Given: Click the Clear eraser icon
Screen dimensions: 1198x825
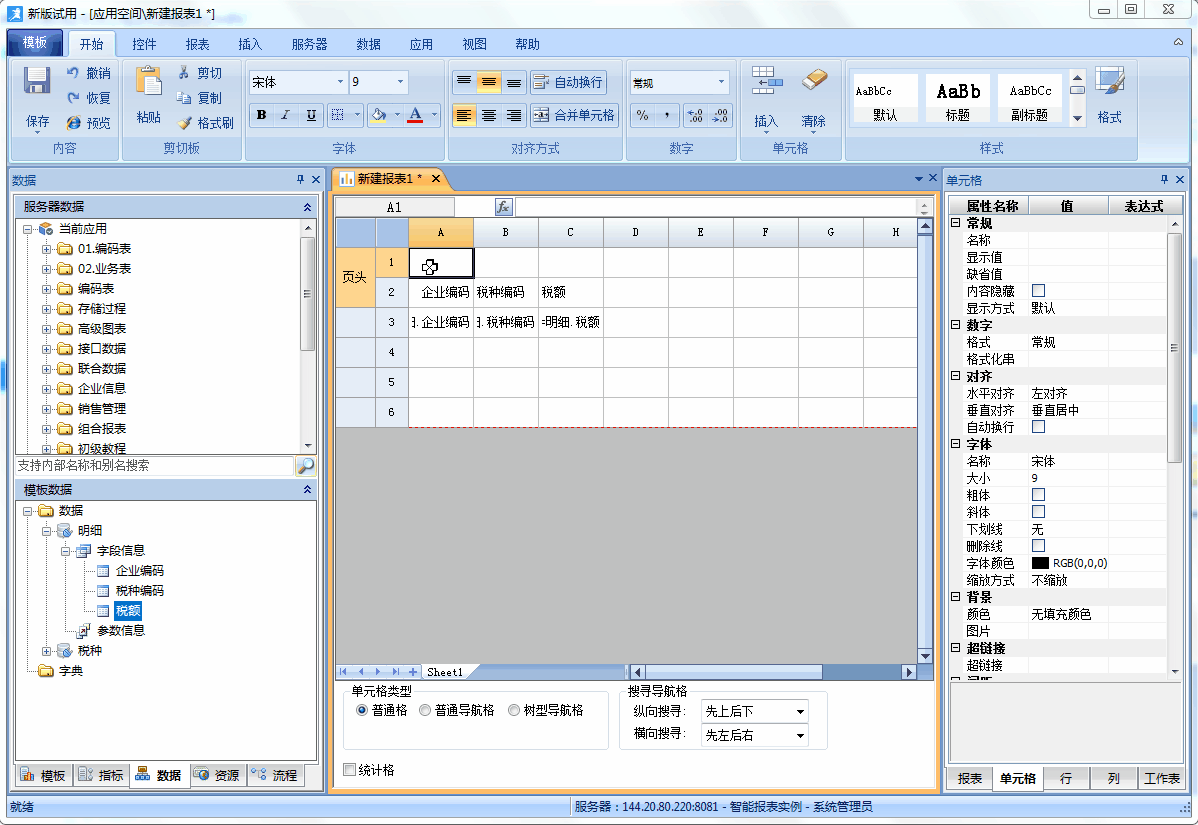Looking at the screenshot, I should click(x=815, y=80).
